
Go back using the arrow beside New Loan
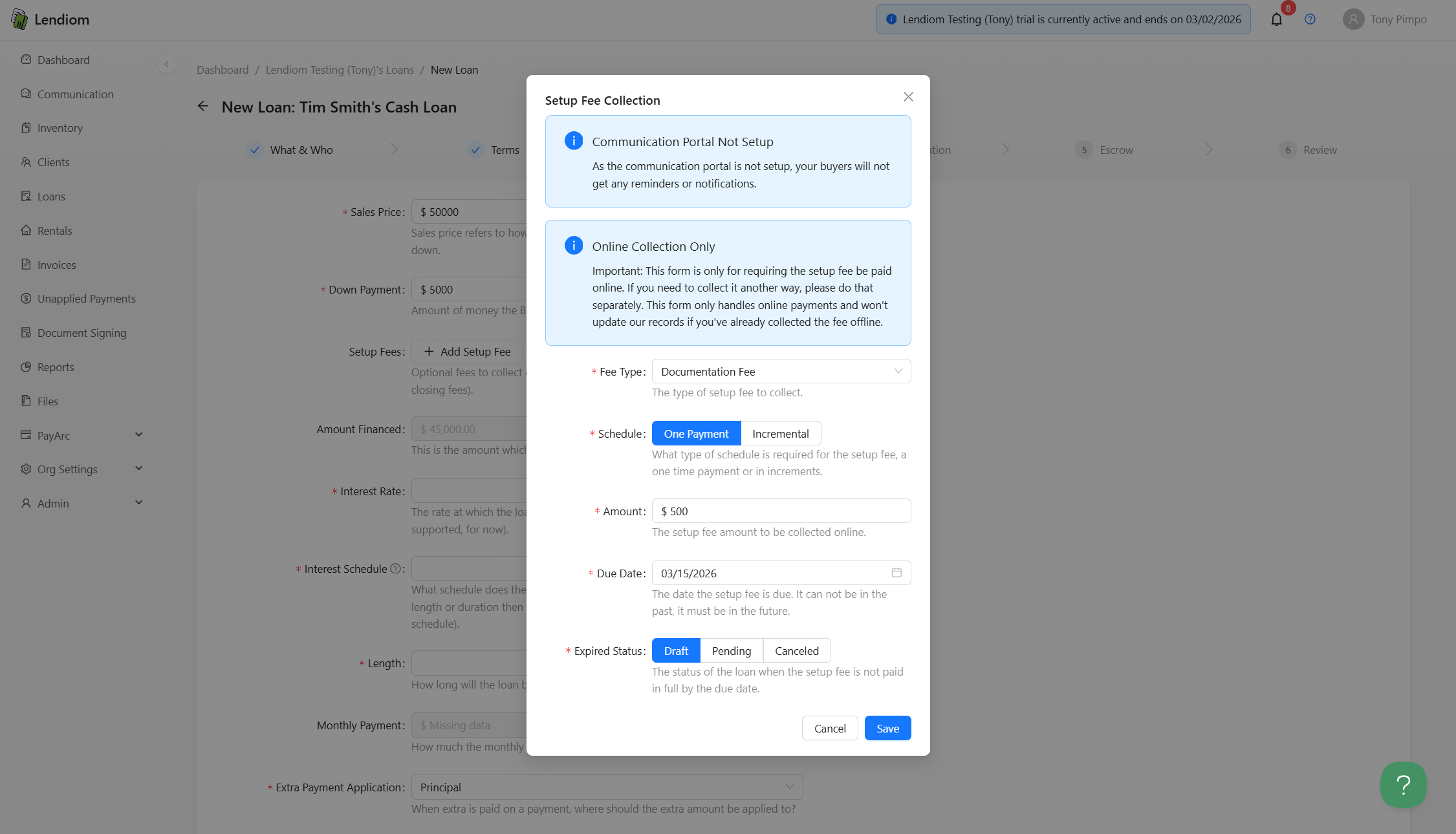coord(203,106)
